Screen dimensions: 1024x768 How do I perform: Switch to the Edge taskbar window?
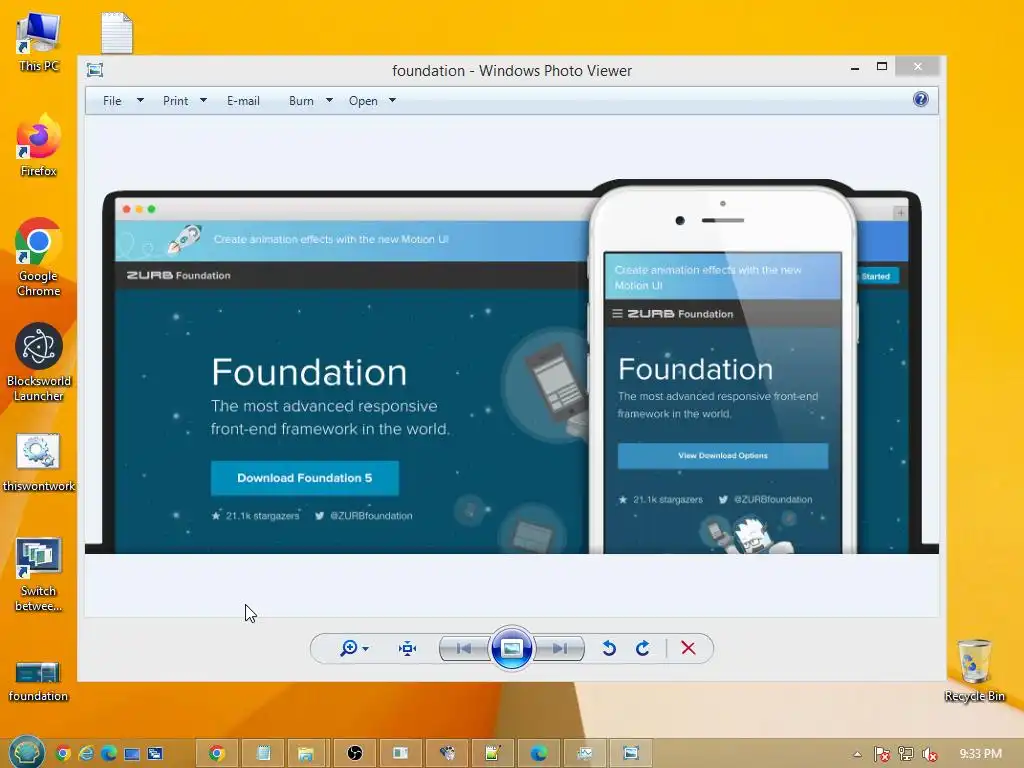pyautogui.click(x=539, y=754)
